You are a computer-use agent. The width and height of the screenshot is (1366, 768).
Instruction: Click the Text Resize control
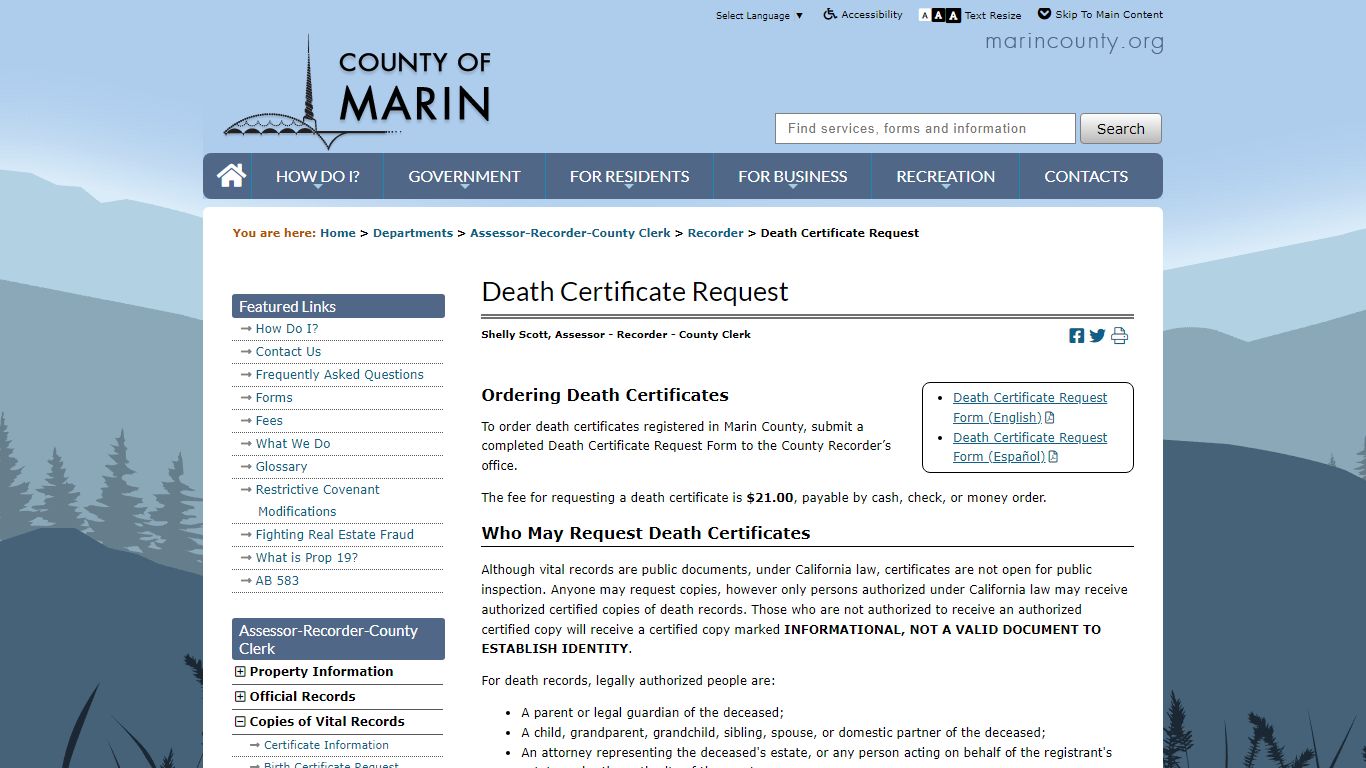point(970,15)
